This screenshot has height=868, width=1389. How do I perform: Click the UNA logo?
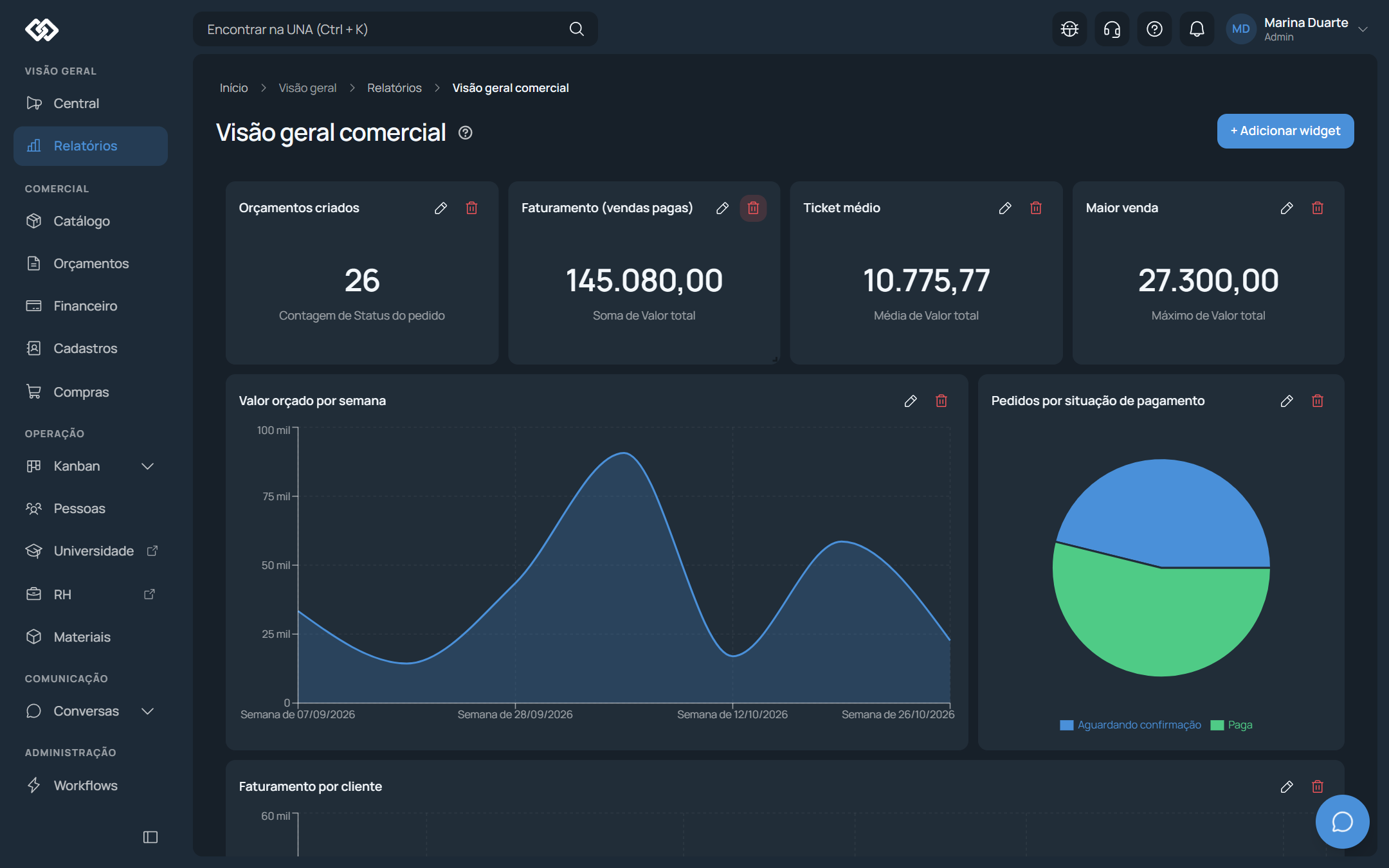coord(42,30)
